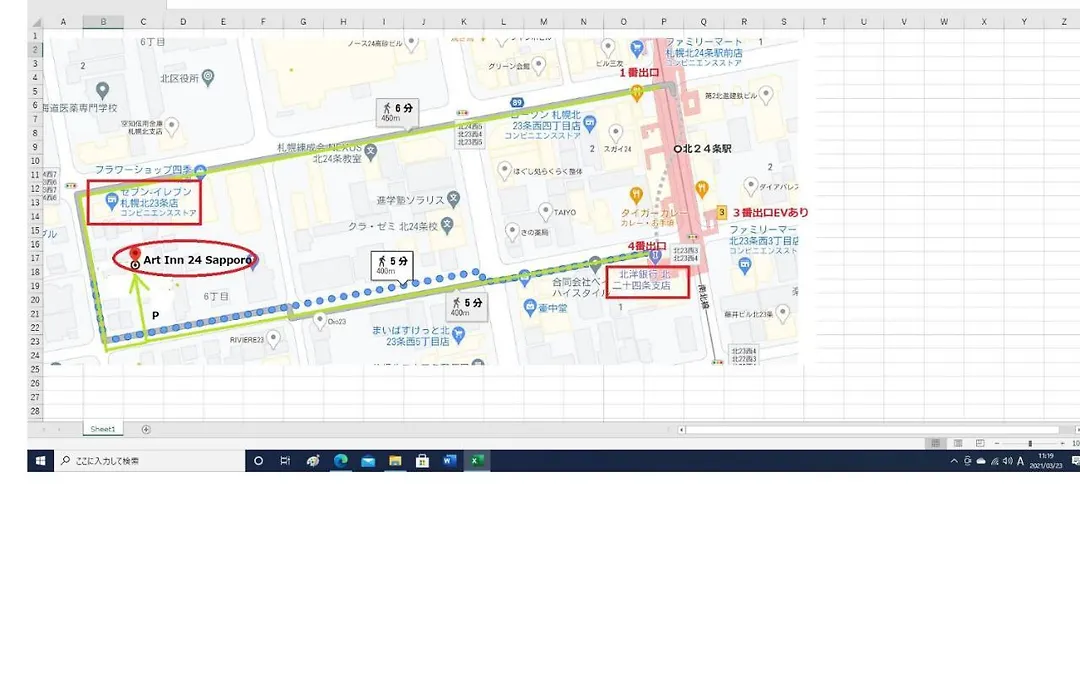Select row 2 header
1080x700 pixels.
[x=35, y=50]
